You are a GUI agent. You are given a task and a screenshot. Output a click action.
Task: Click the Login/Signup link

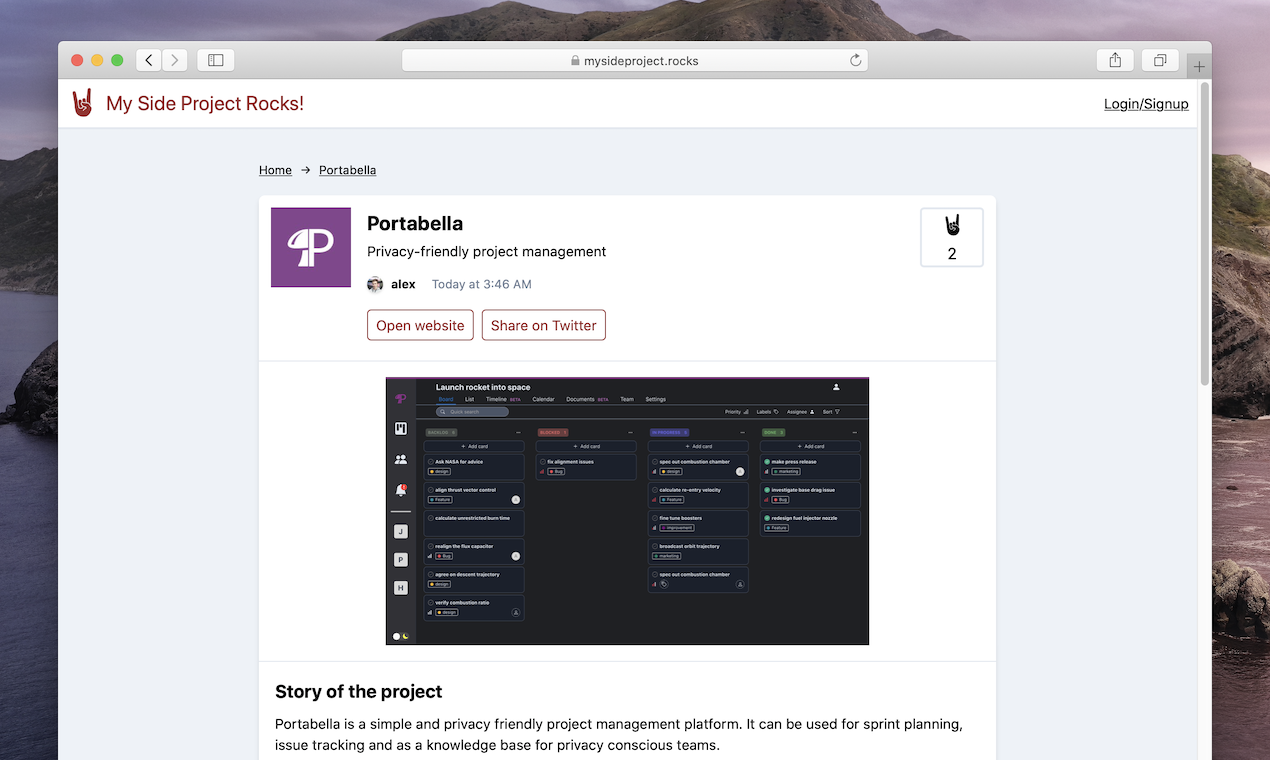[1146, 103]
